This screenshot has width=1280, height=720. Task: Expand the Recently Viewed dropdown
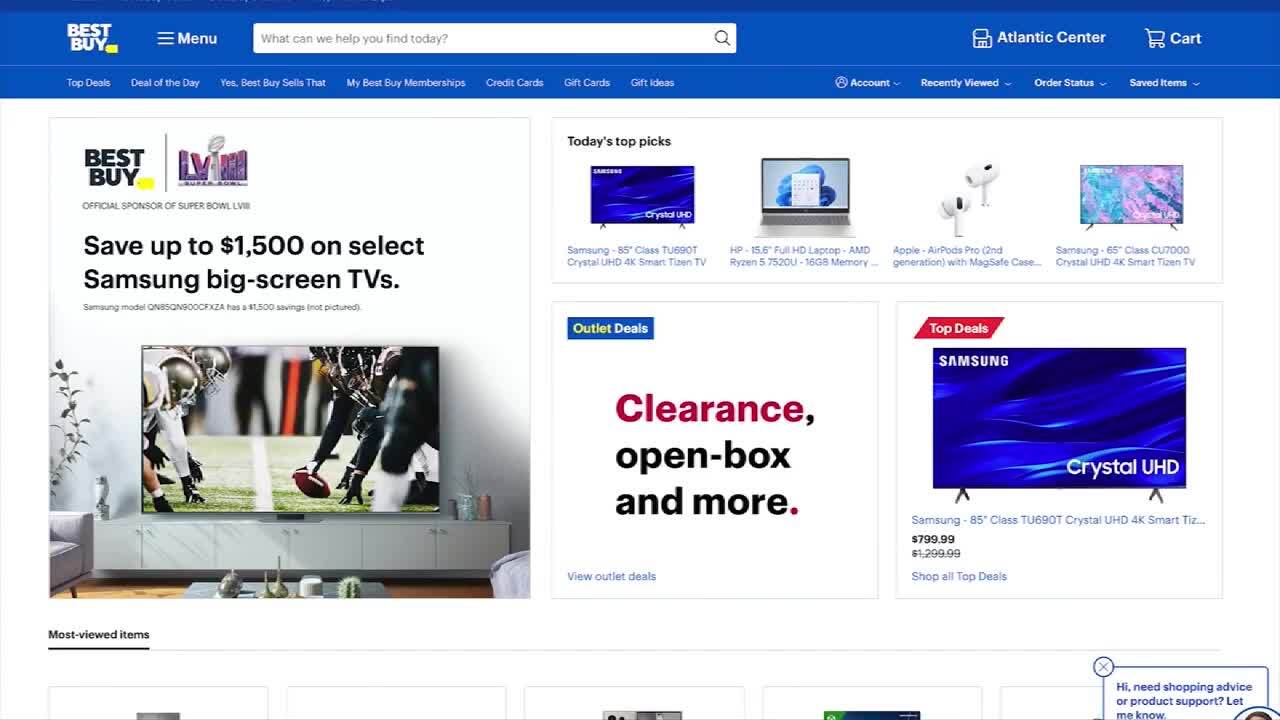[965, 83]
